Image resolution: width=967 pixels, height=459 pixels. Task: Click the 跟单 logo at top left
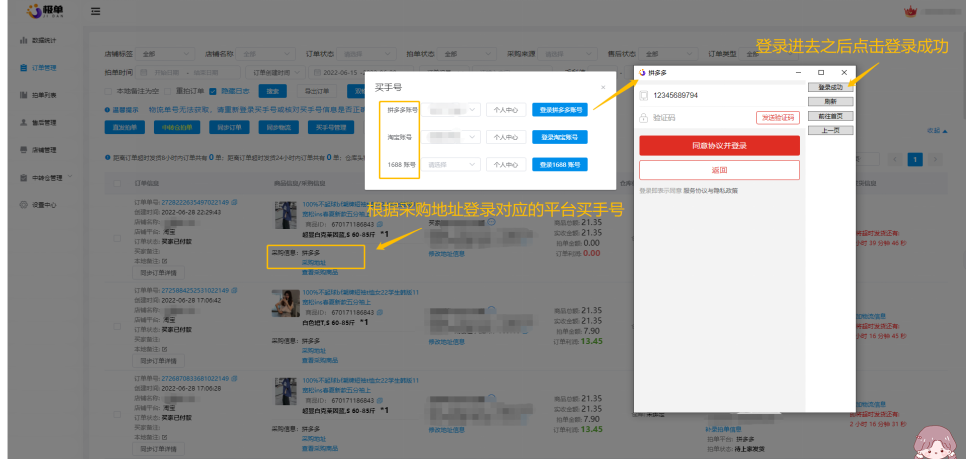[x=45, y=11]
